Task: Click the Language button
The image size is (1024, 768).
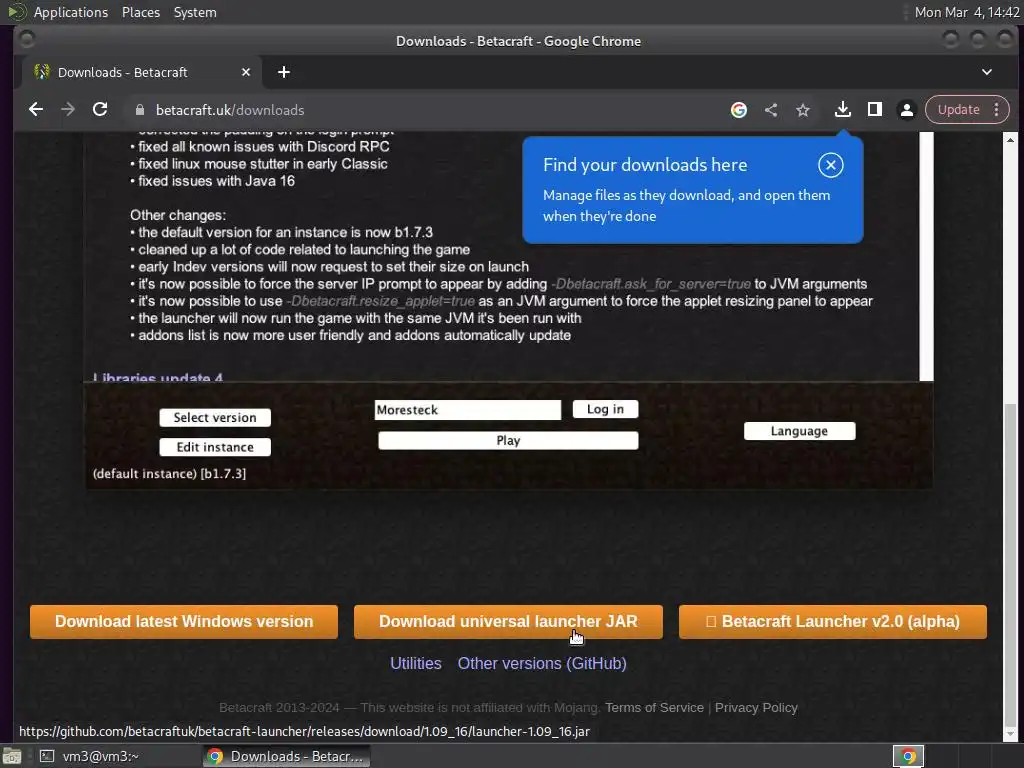Action: [x=799, y=431]
